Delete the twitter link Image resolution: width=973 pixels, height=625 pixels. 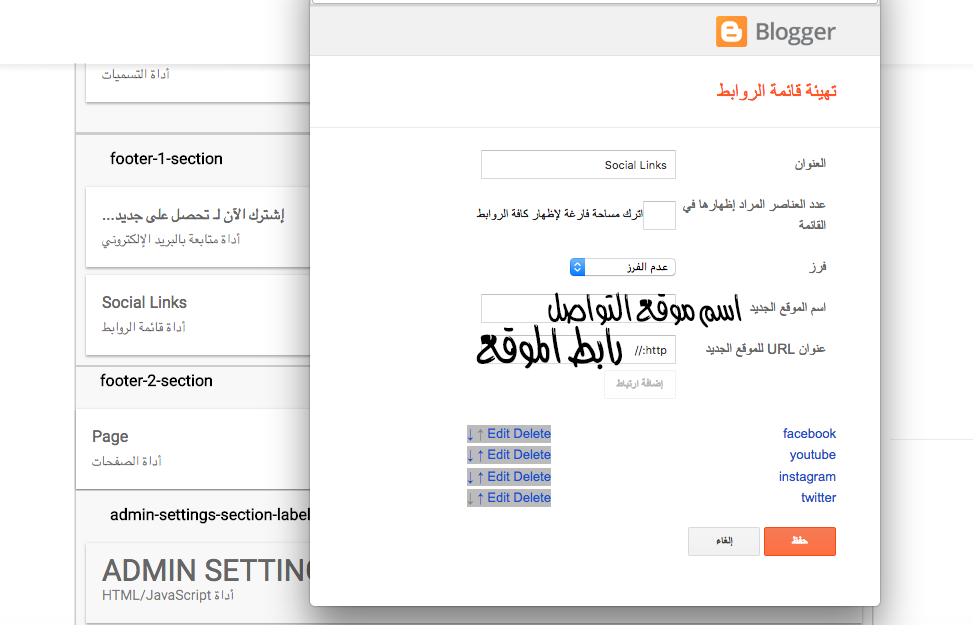click(x=531, y=497)
